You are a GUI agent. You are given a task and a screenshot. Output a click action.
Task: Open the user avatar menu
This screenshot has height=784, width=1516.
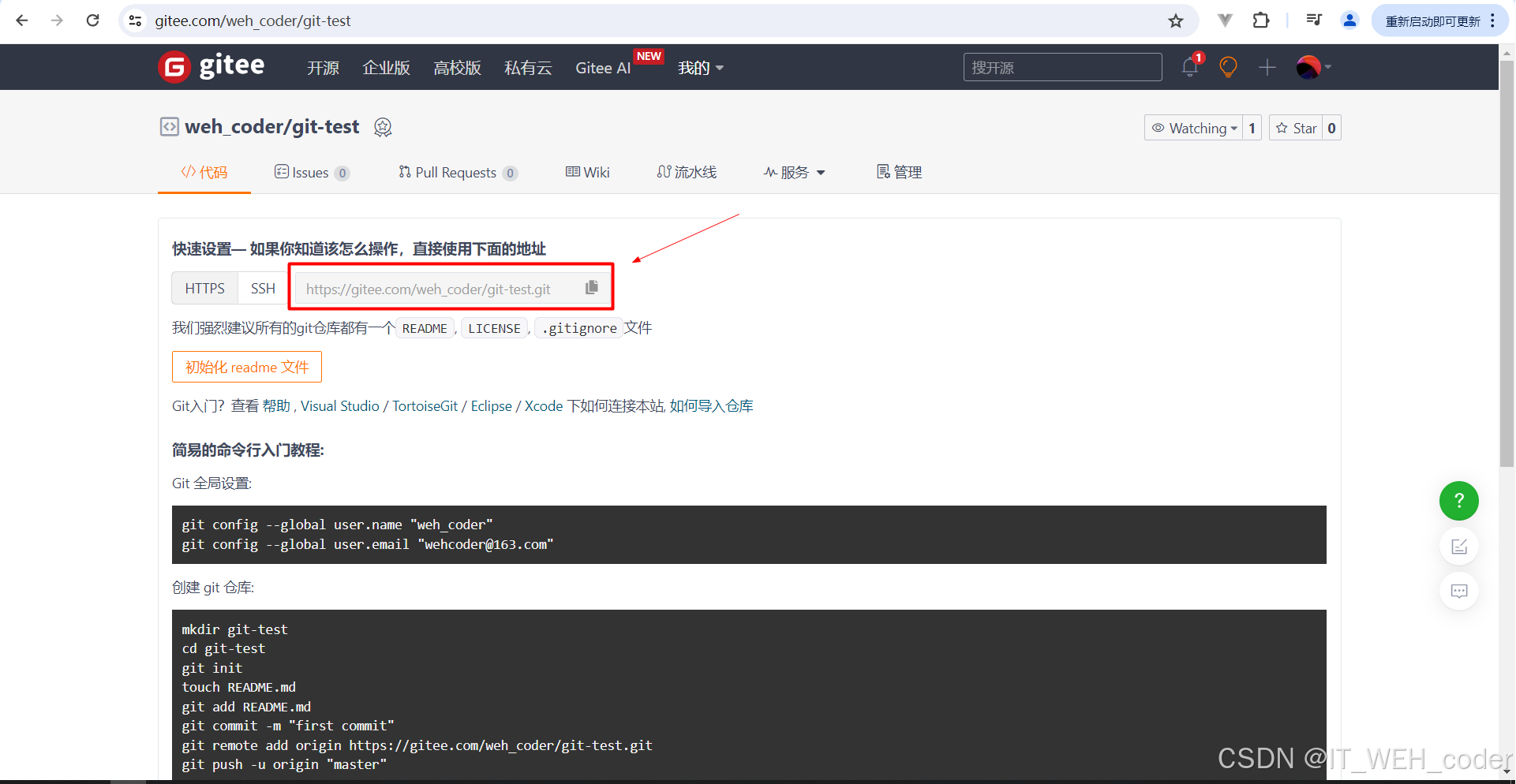click(1313, 67)
